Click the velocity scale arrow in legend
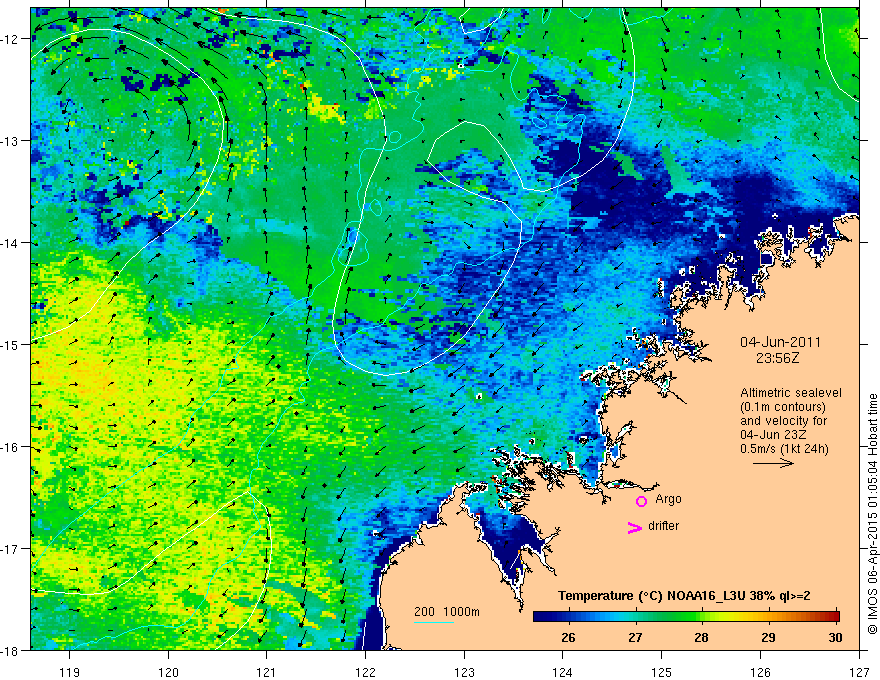The width and height of the screenshot is (880, 680). (773, 463)
